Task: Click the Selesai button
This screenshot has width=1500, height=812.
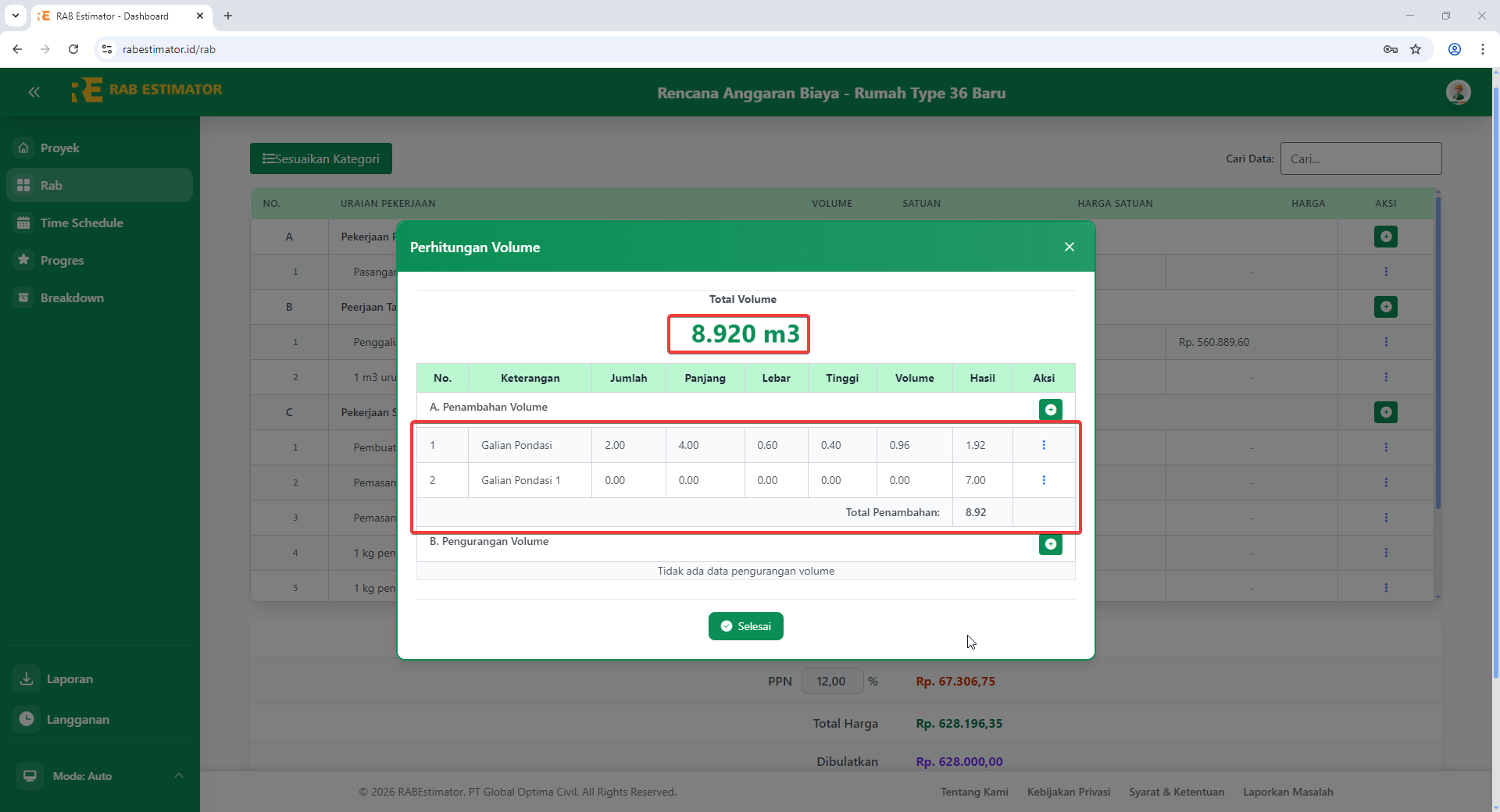Action: click(745, 626)
